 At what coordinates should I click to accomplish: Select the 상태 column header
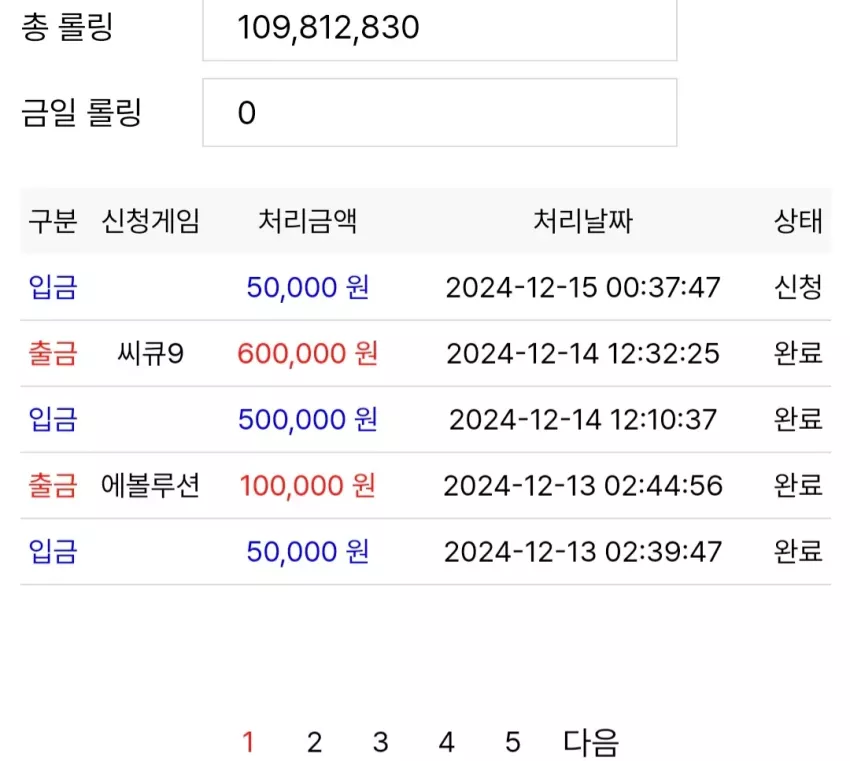pyautogui.click(x=798, y=221)
